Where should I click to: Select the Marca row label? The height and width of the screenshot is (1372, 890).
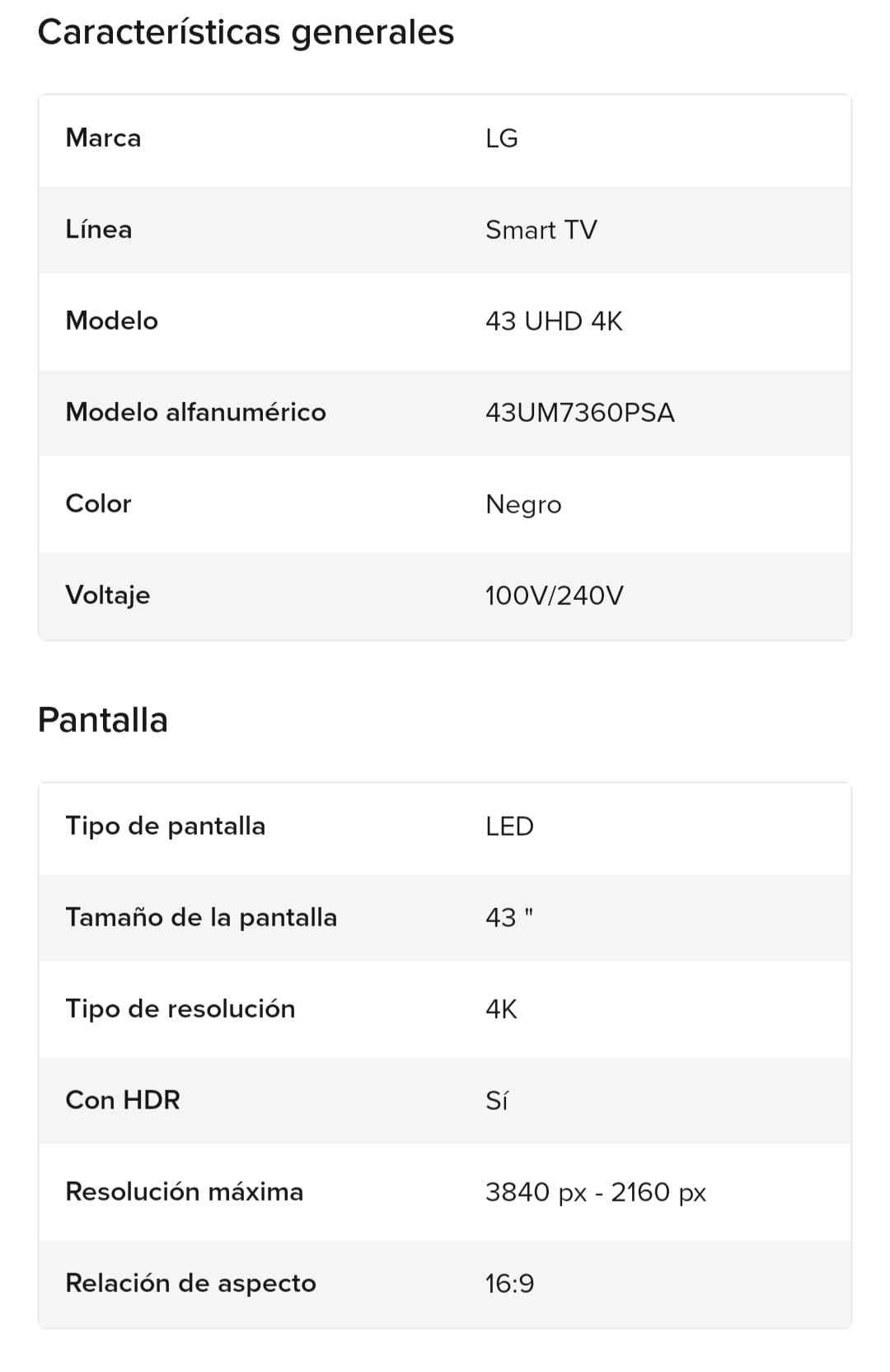tap(103, 138)
